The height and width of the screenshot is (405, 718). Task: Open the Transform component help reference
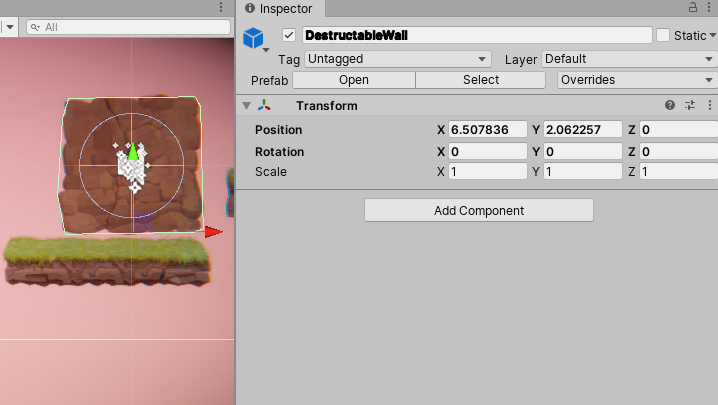670,105
